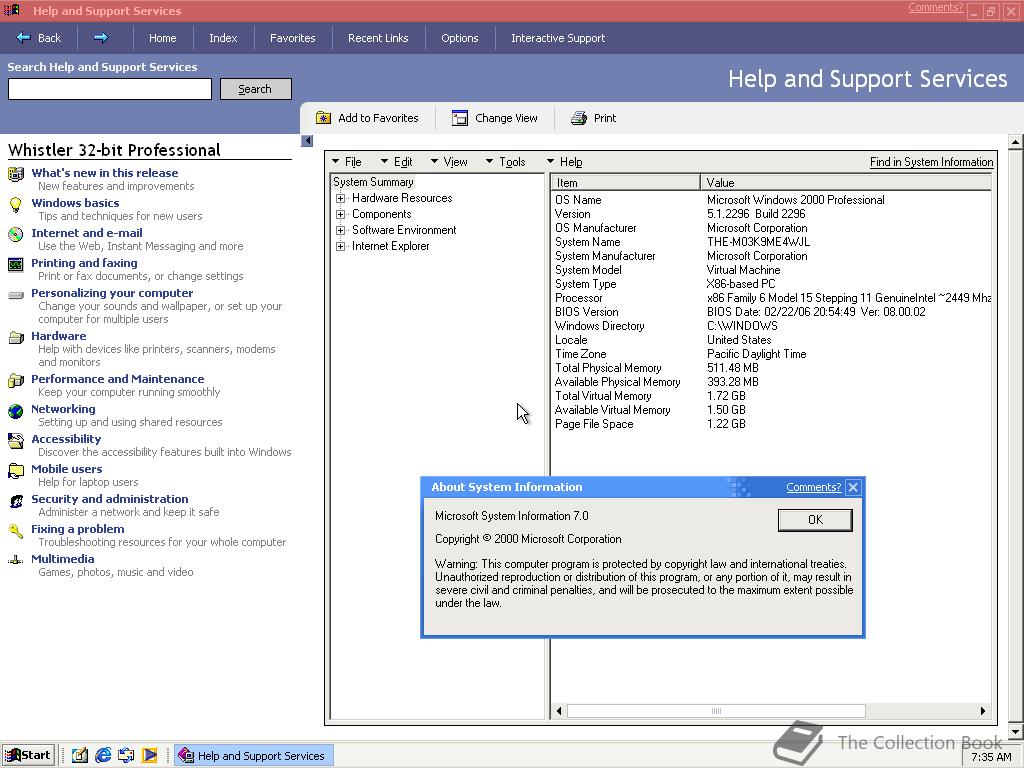Image resolution: width=1024 pixels, height=768 pixels.
Task: Click the vertical scrollbar up arrow
Action: coord(1016,142)
